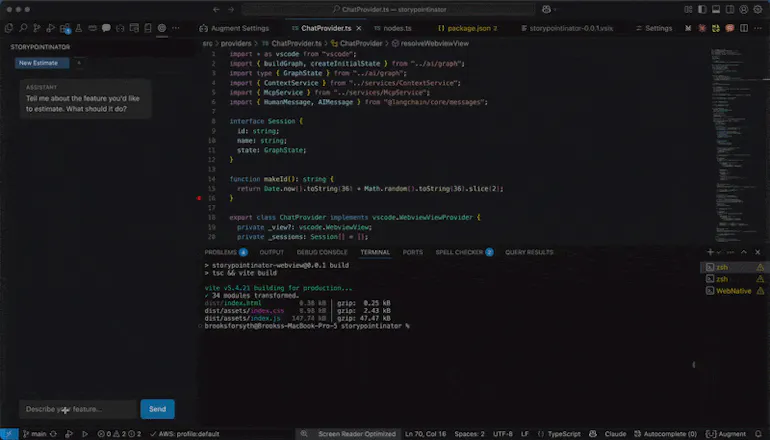Toggle the Primary Side Bar visibility
The height and width of the screenshot is (440, 770).
click(702, 9)
